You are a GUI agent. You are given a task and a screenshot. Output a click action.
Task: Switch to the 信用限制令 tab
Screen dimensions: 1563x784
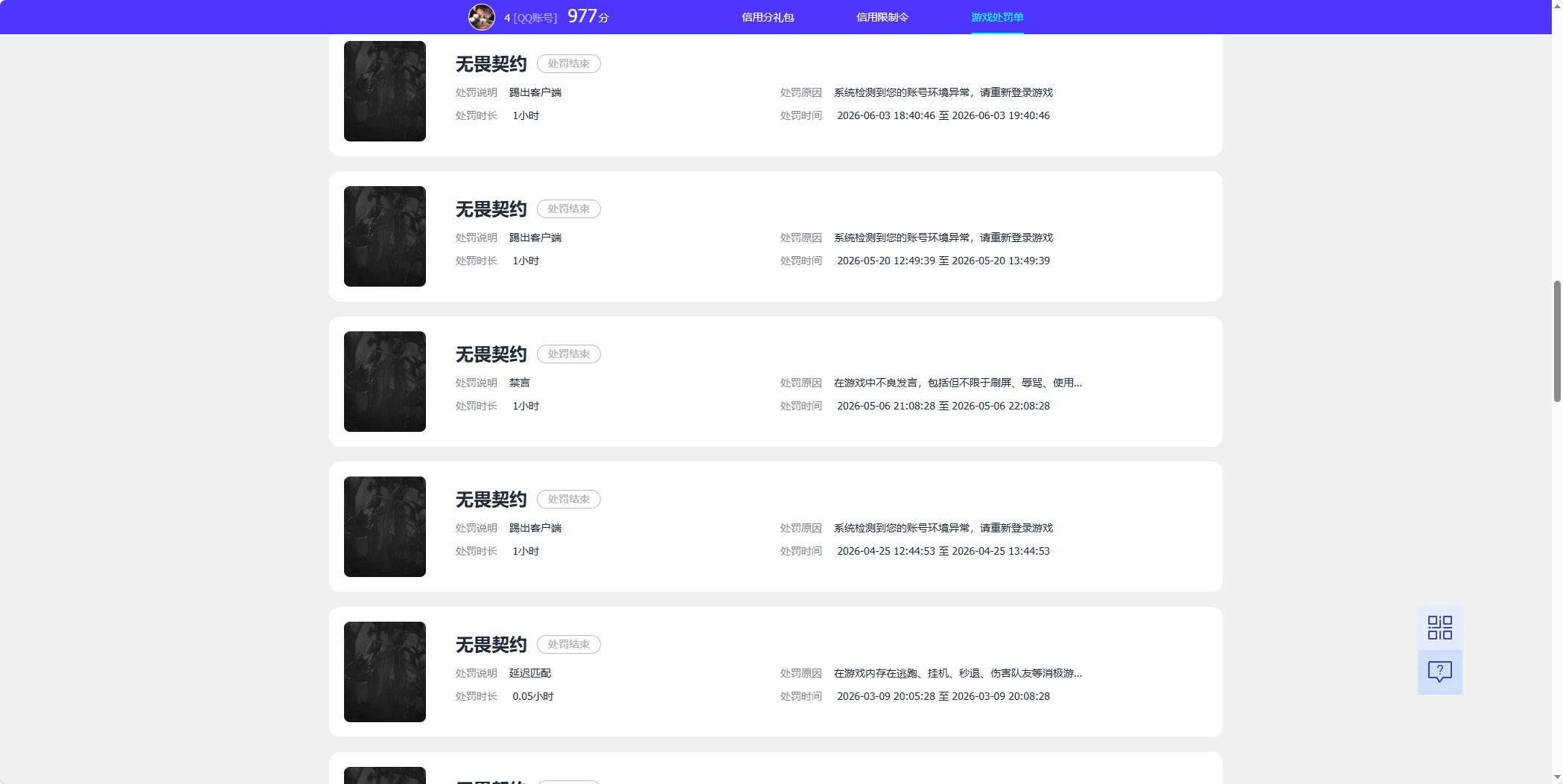(882, 17)
